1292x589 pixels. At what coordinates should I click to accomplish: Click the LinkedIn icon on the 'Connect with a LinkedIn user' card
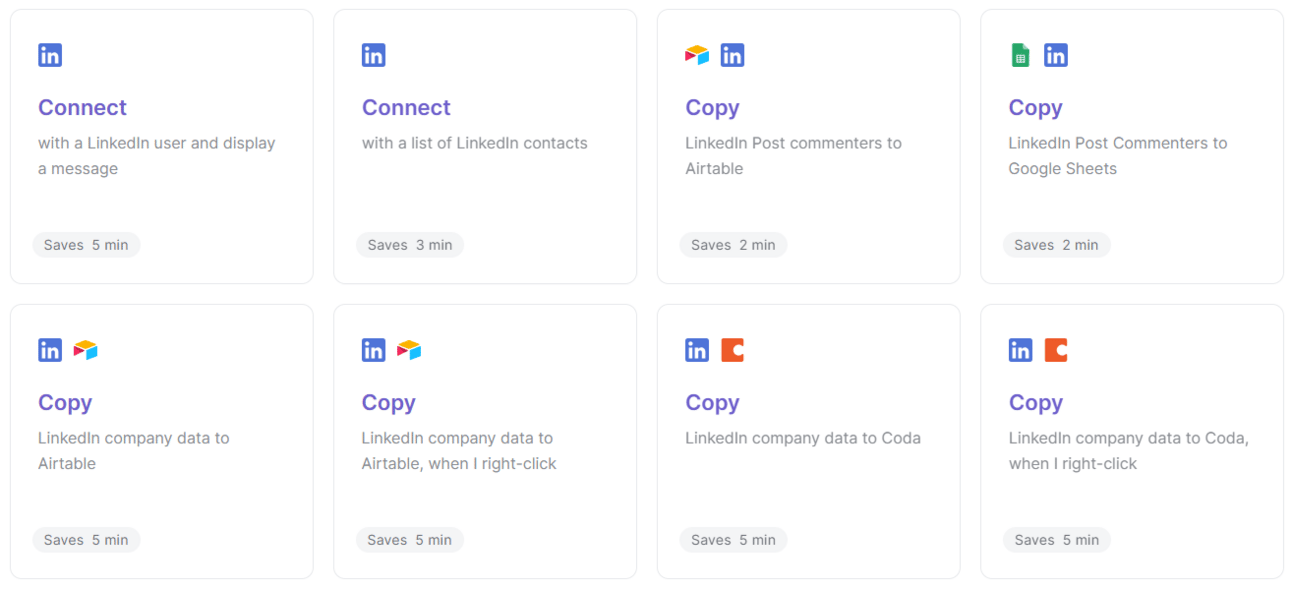pos(50,55)
